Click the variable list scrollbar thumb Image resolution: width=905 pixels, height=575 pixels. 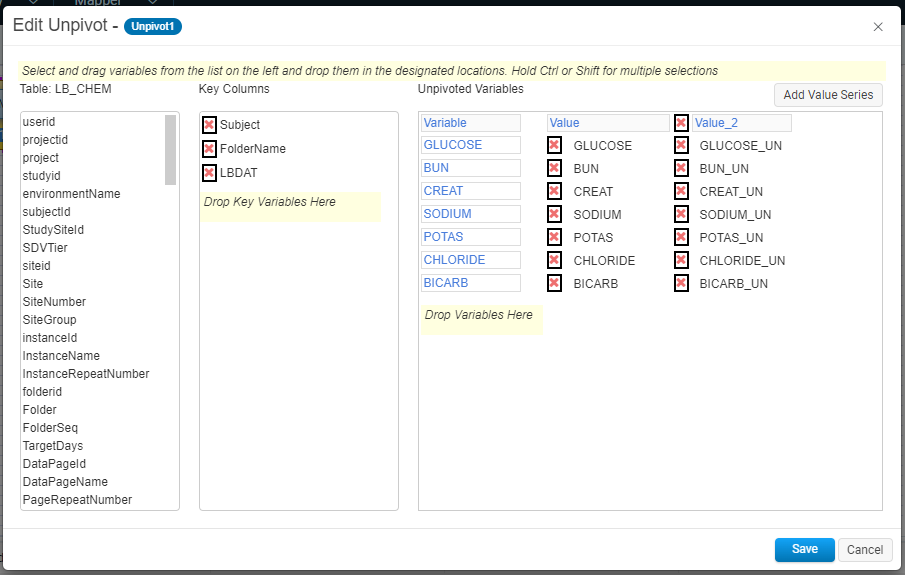click(170, 150)
